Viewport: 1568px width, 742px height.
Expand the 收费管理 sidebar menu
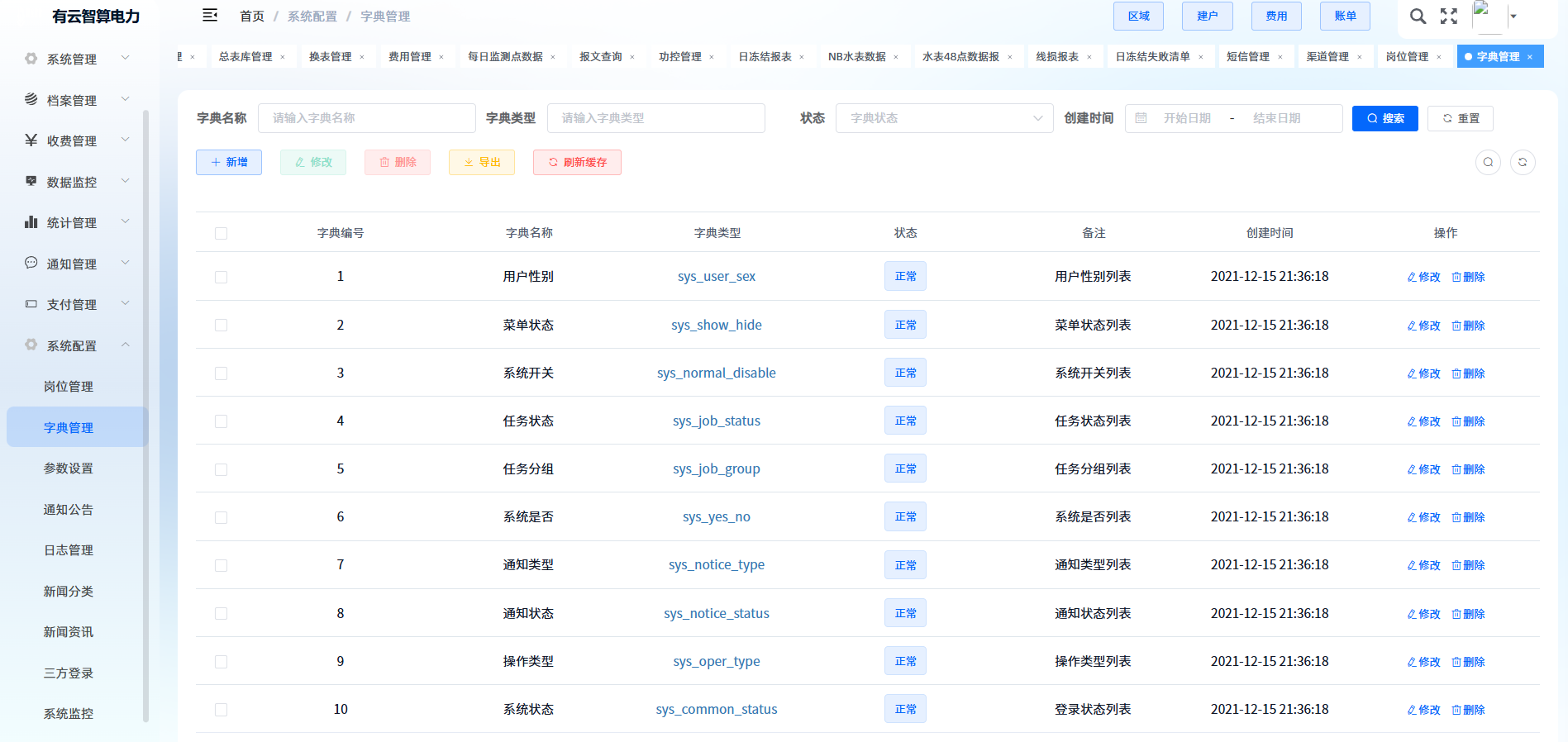77,140
